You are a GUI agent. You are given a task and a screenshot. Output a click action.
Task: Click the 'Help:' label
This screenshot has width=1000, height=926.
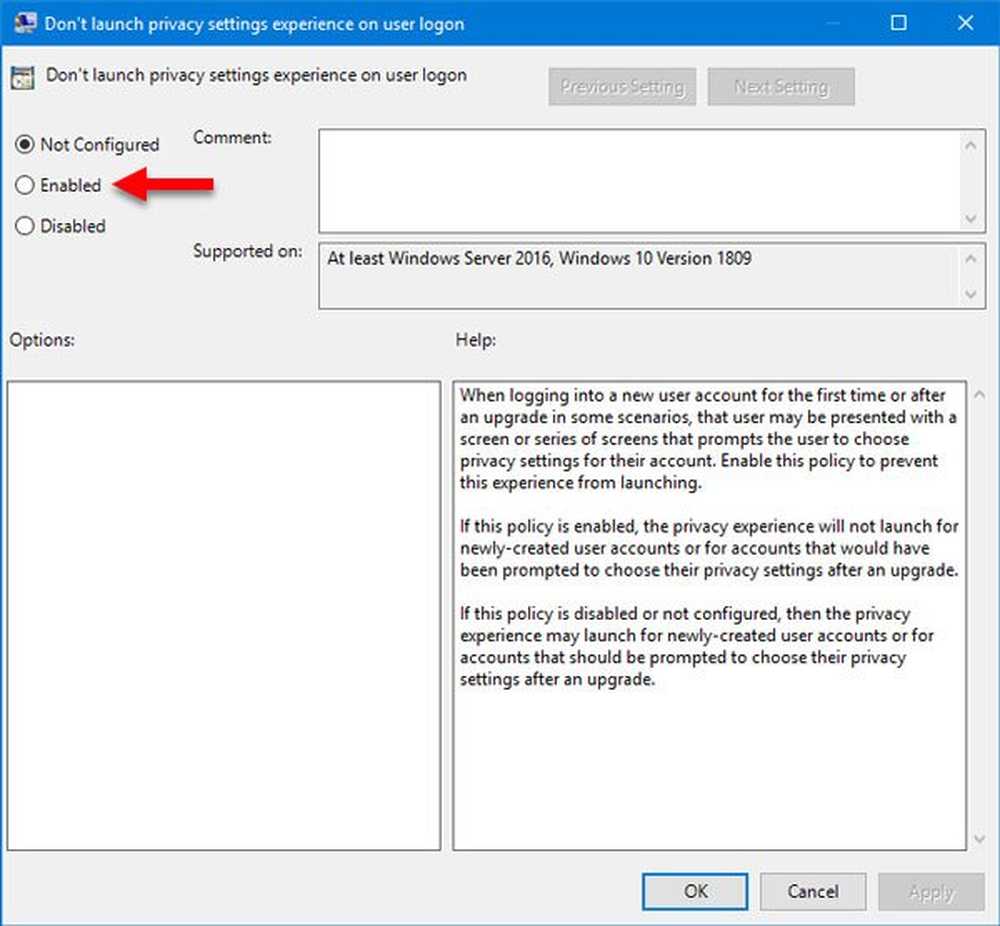point(476,340)
